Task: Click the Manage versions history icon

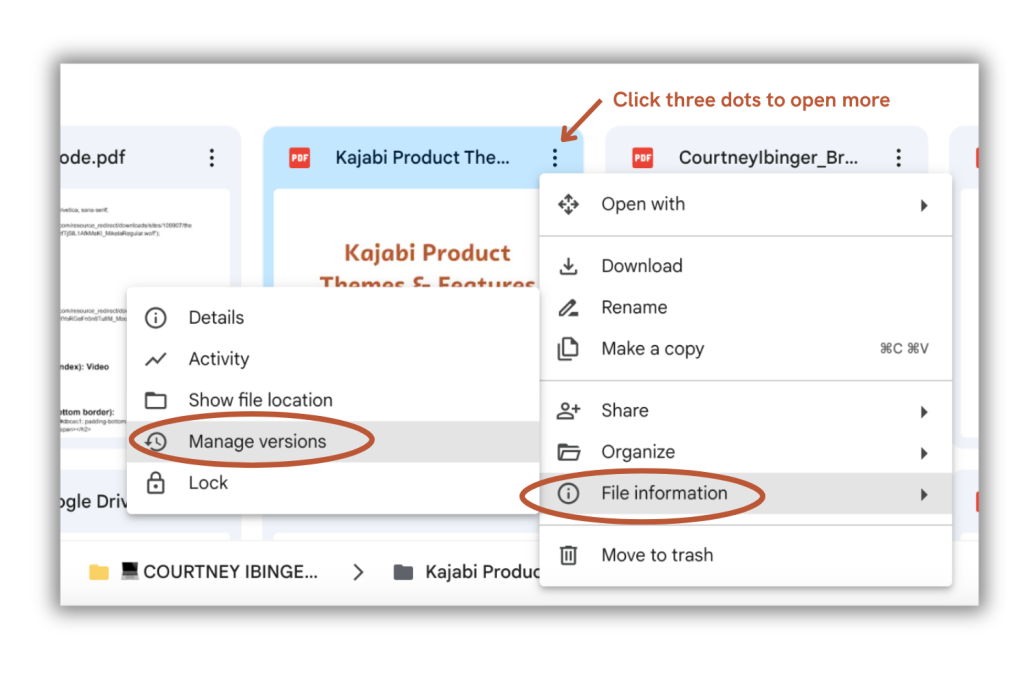Action: tap(155, 441)
